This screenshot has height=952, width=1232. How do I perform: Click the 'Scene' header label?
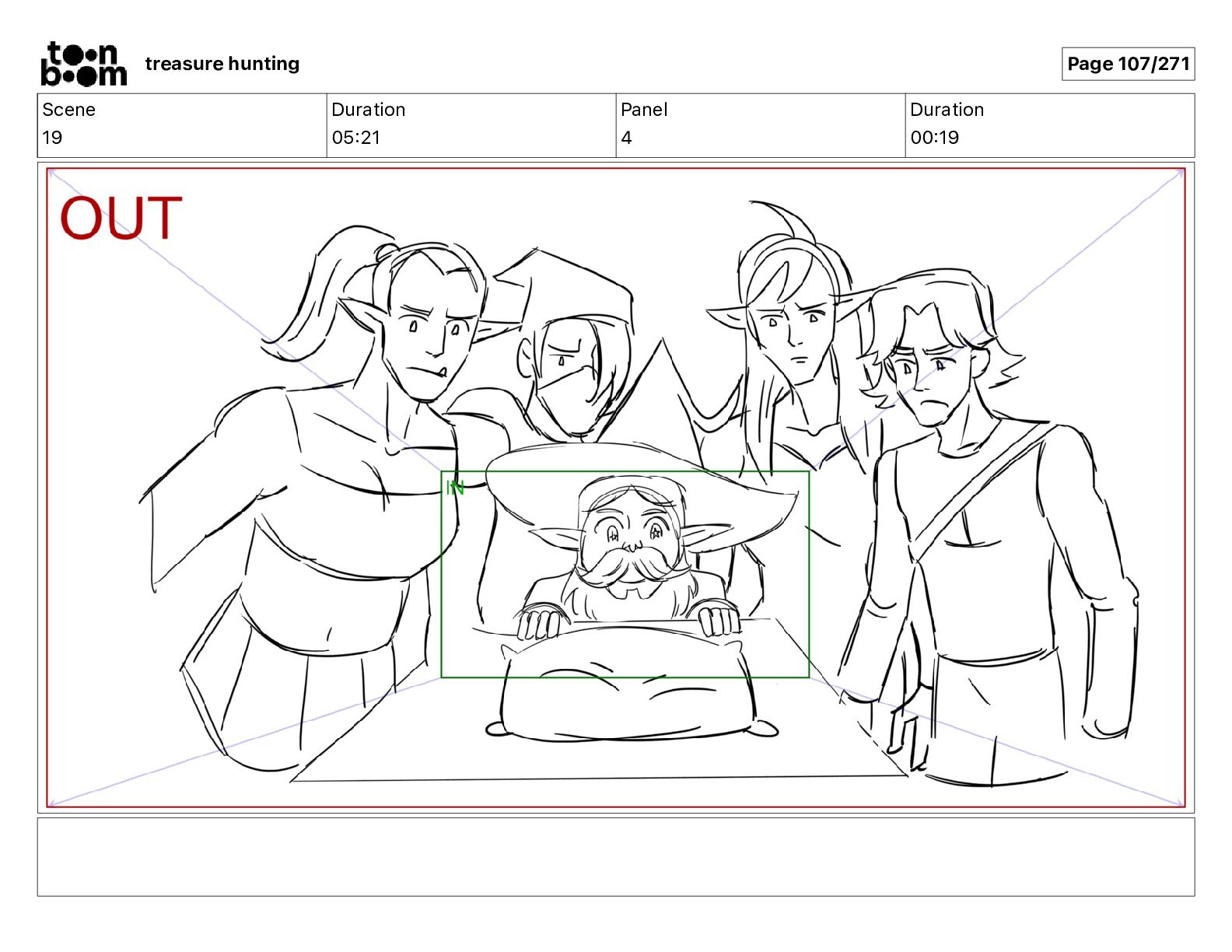click(68, 110)
